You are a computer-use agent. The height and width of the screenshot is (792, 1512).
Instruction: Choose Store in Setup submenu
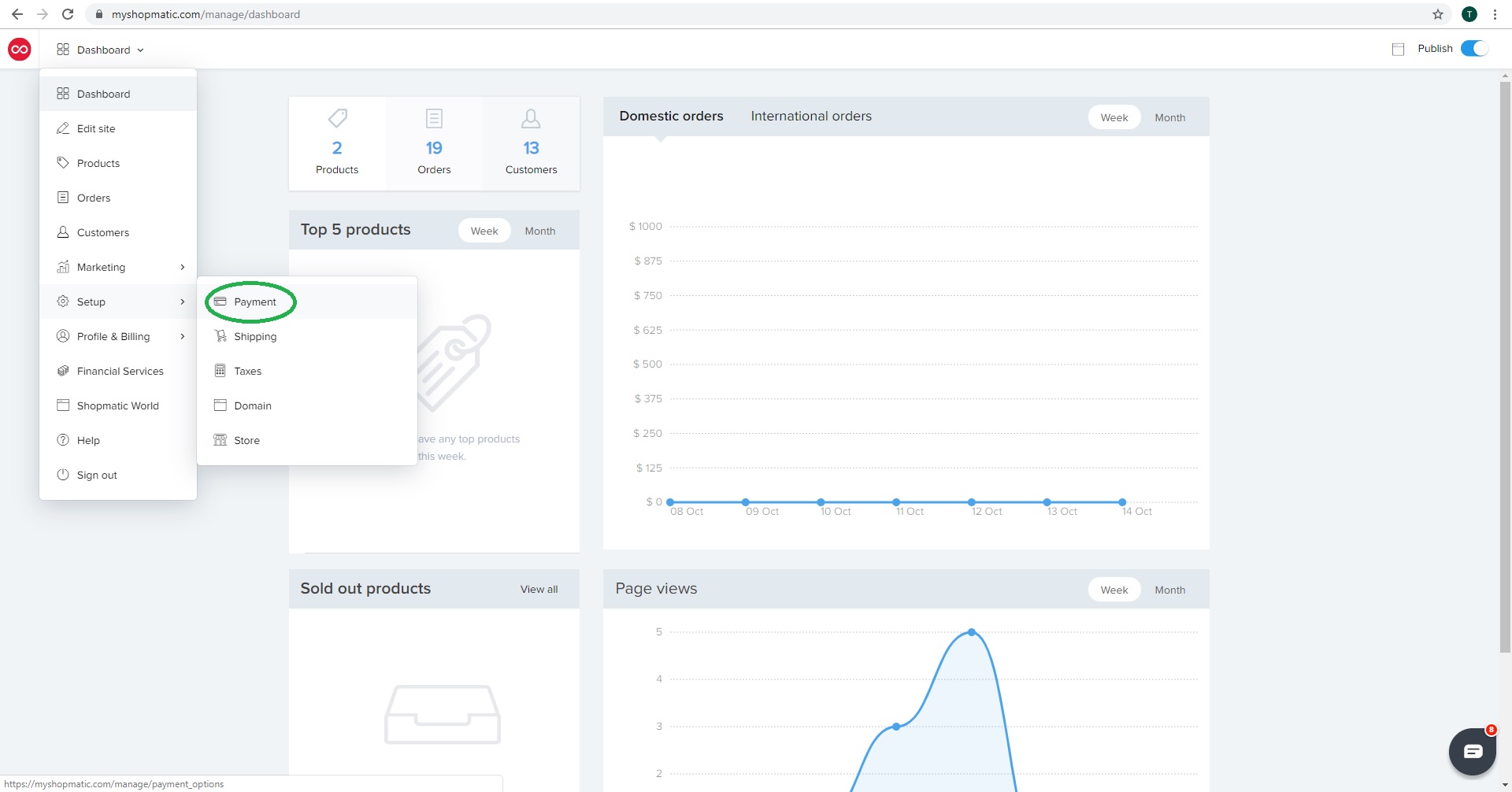click(307, 440)
